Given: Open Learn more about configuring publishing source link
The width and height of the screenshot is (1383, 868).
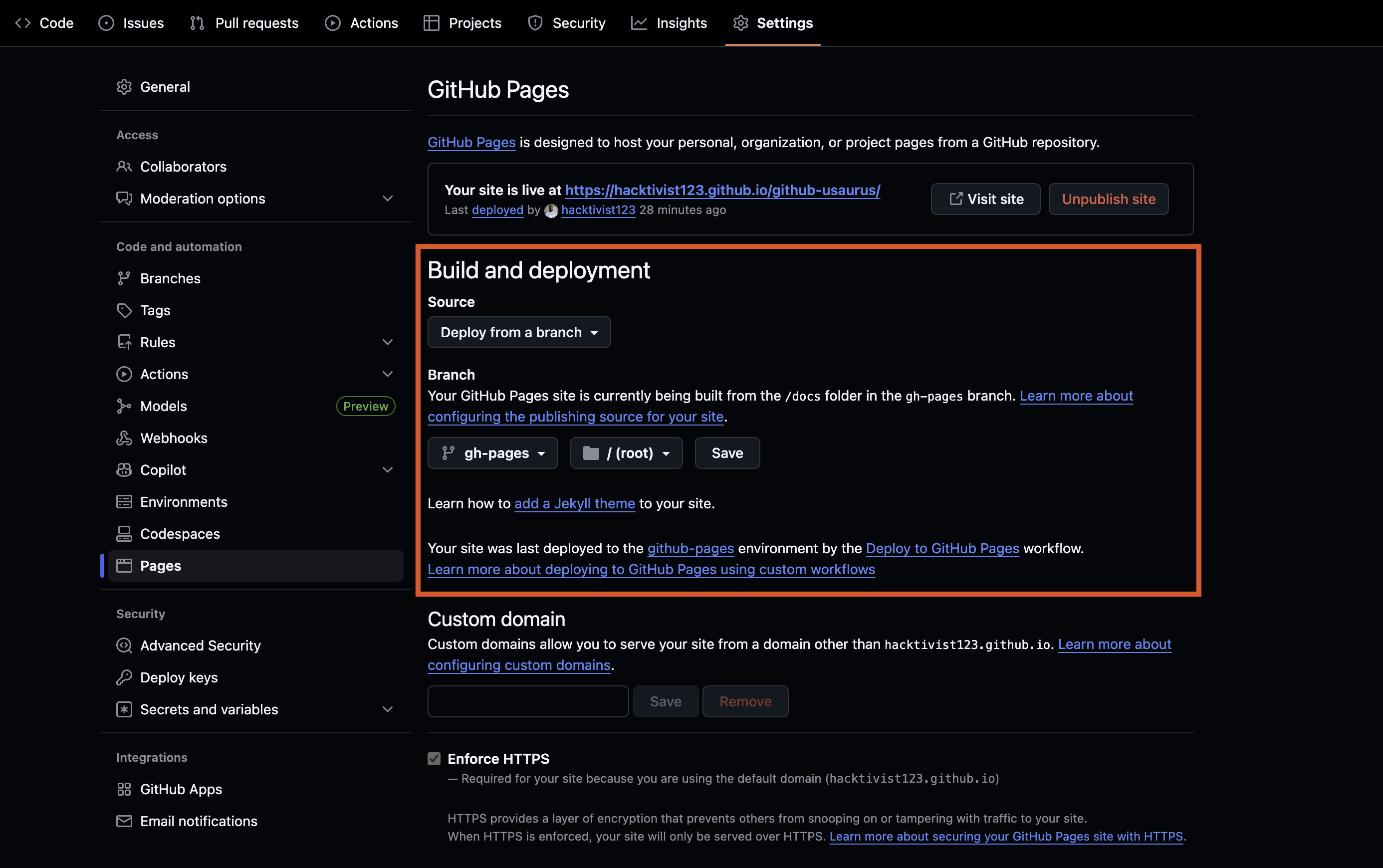Looking at the screenshot, I should click(x=575, y=417).
